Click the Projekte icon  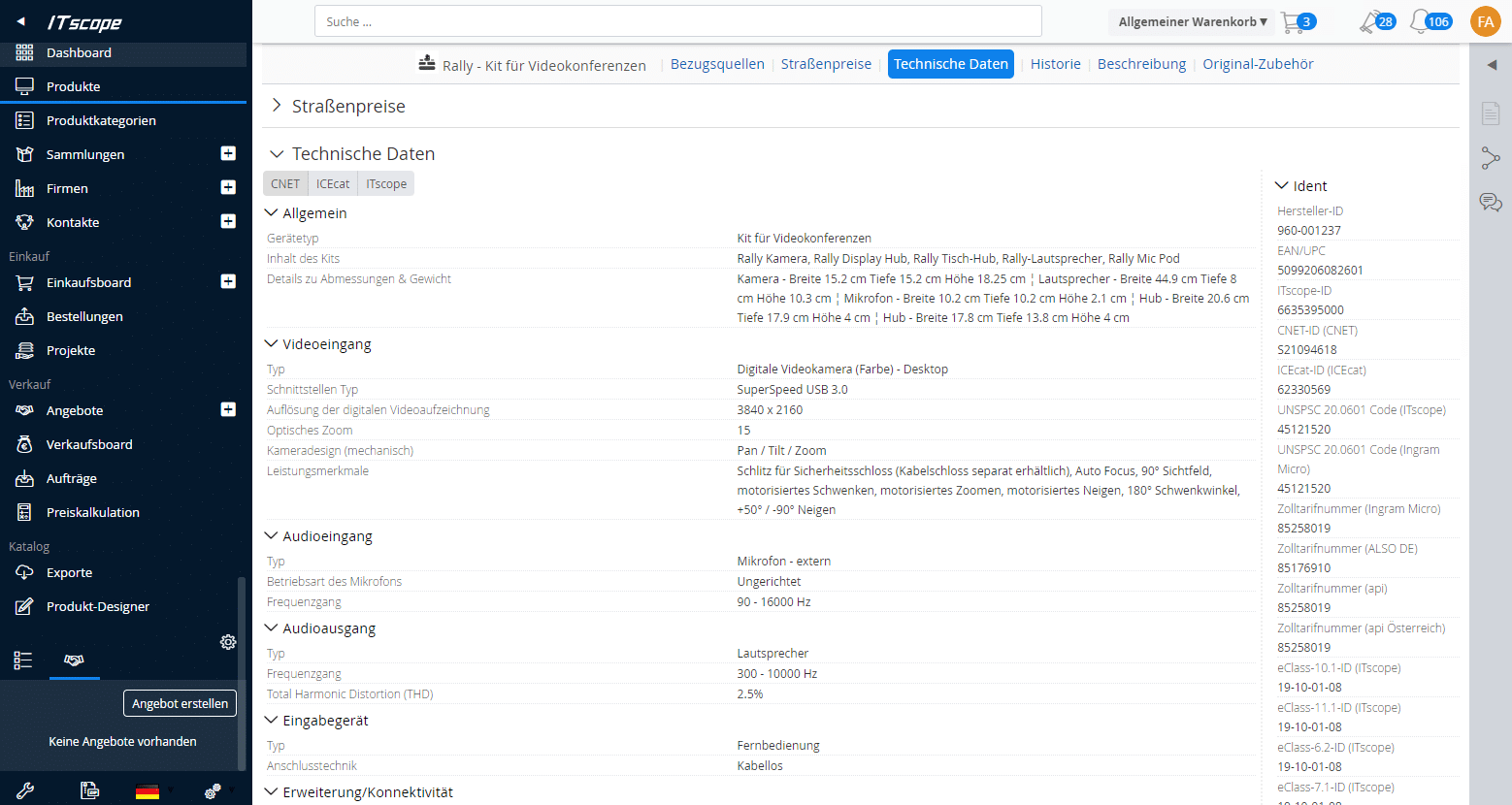tap(24, 350)
